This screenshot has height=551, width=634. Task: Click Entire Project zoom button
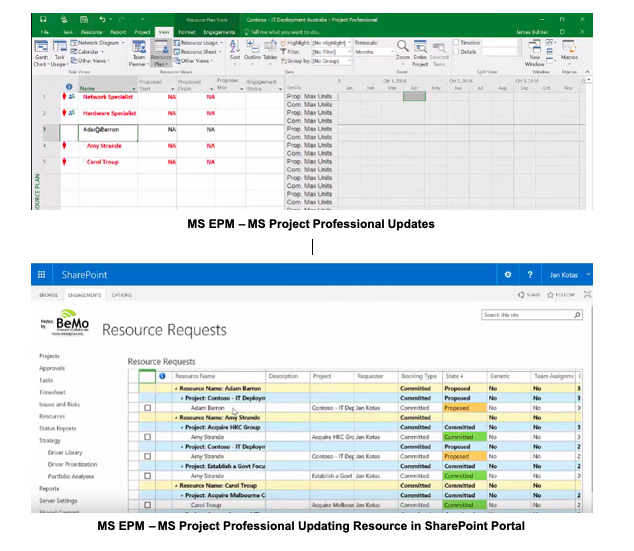click(420, 53)
